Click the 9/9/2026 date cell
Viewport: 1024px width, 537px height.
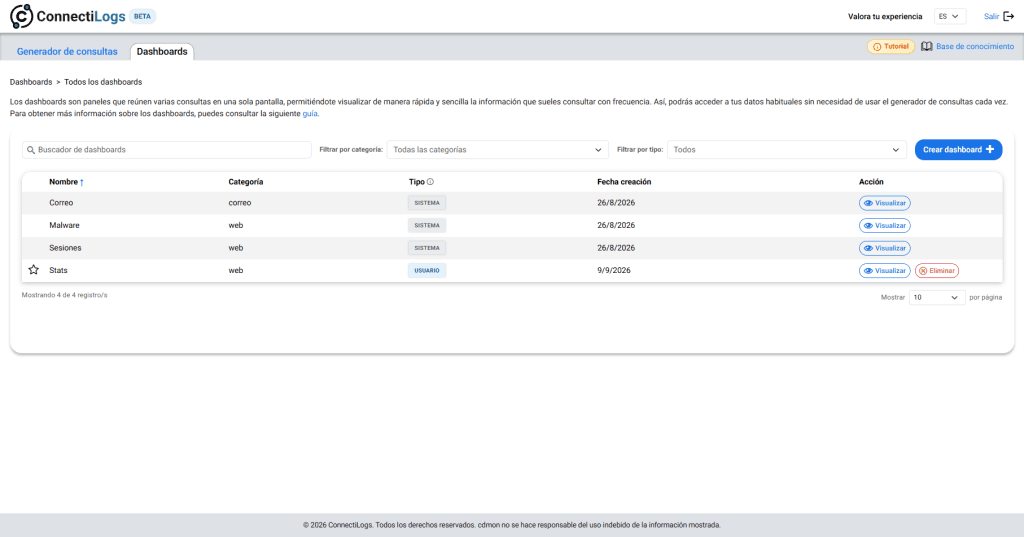point(614,270)
